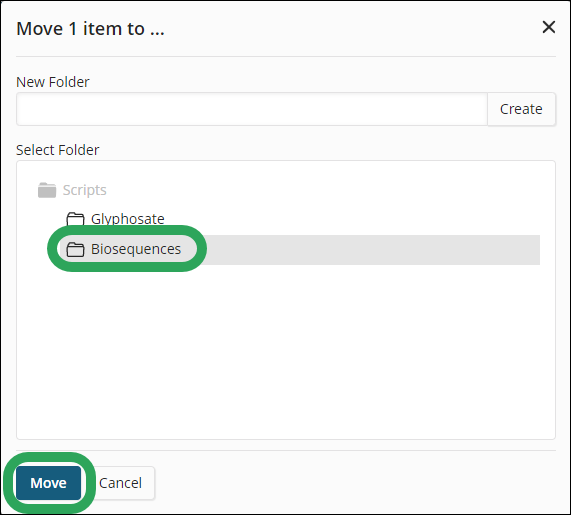
Task: Click the Create button
Action: pyautogui.click(x=521, y=109)
